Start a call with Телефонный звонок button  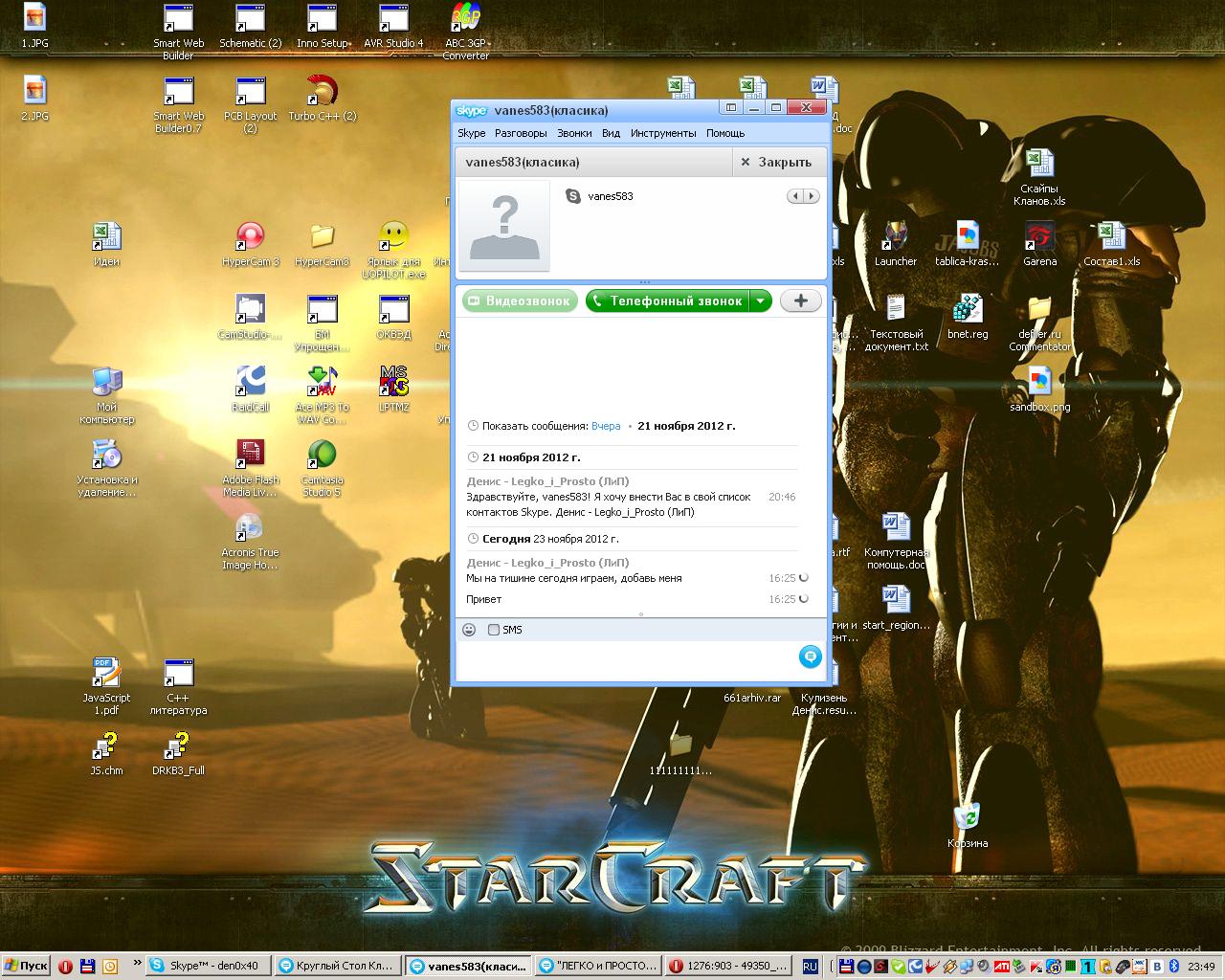pyautogui.click(x=667, y=301)
